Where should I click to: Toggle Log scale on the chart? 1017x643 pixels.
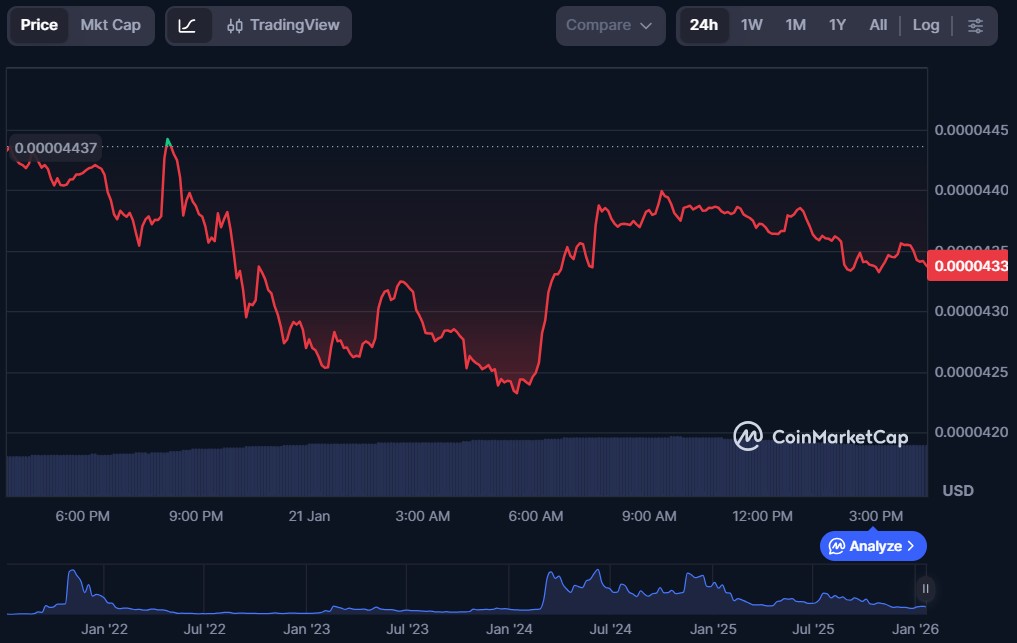925,25
